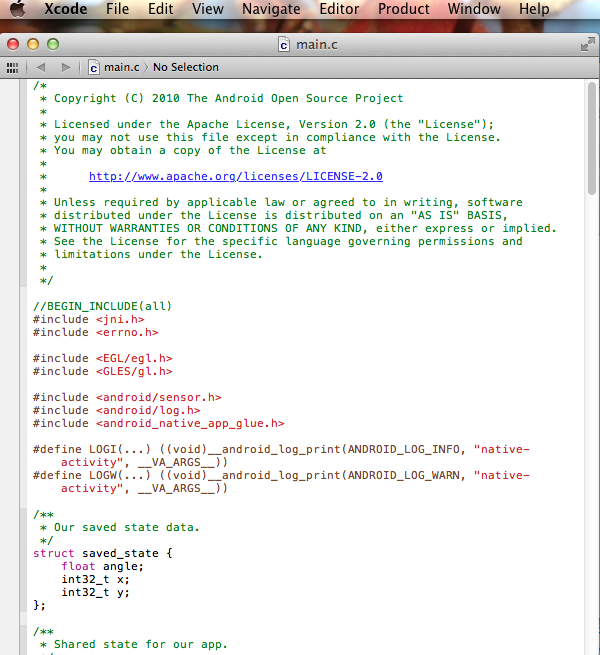Open the Navigate menu
Image resolution: width=600 pixels, height=655 pixels.
click(271, 9)
